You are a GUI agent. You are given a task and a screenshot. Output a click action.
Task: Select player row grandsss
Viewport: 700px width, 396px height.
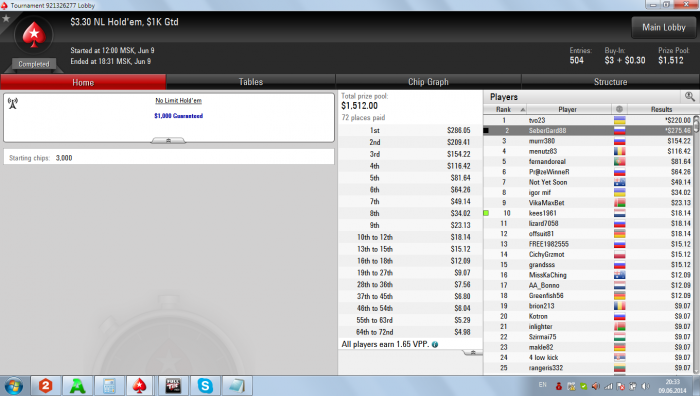[588, 265]
